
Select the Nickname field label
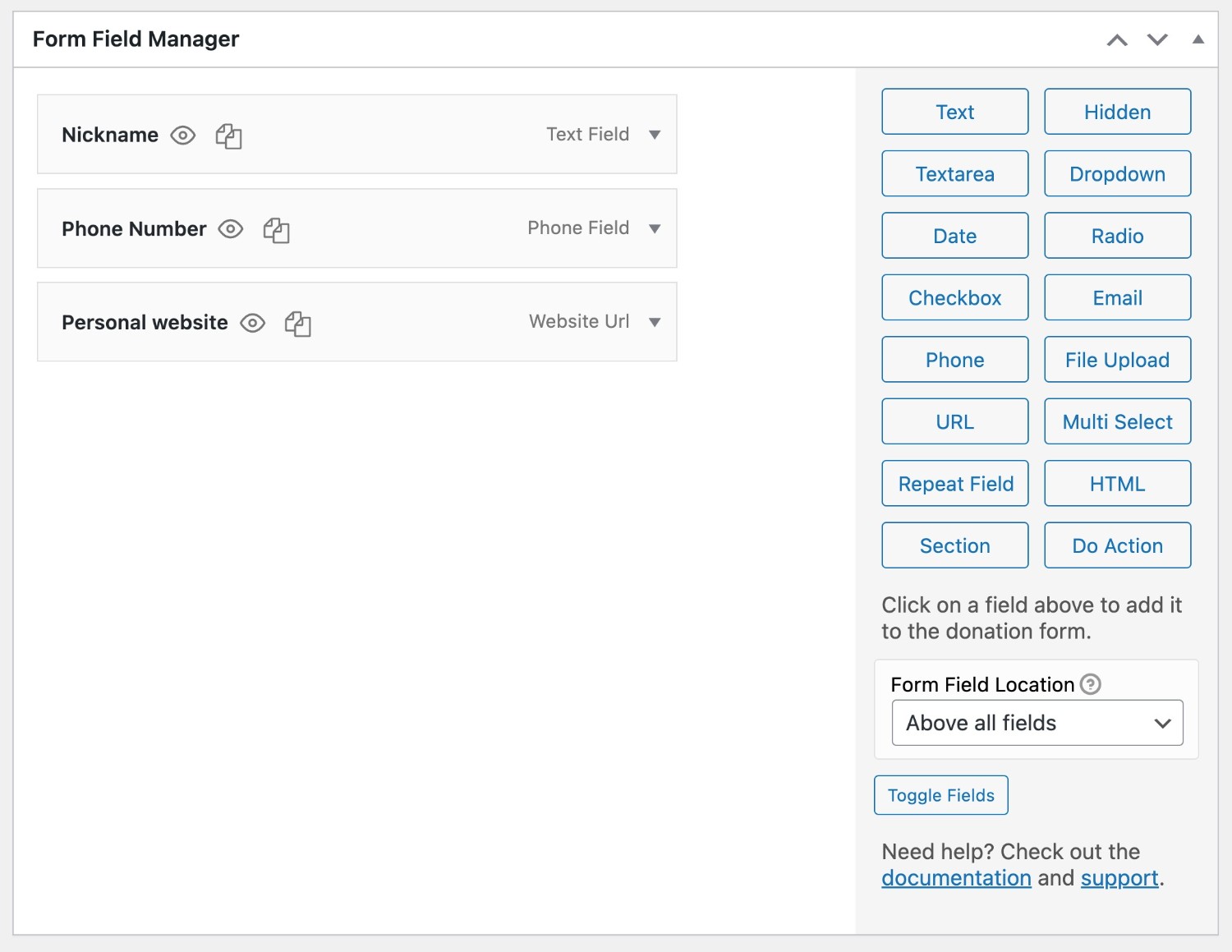tap(110, 135)
